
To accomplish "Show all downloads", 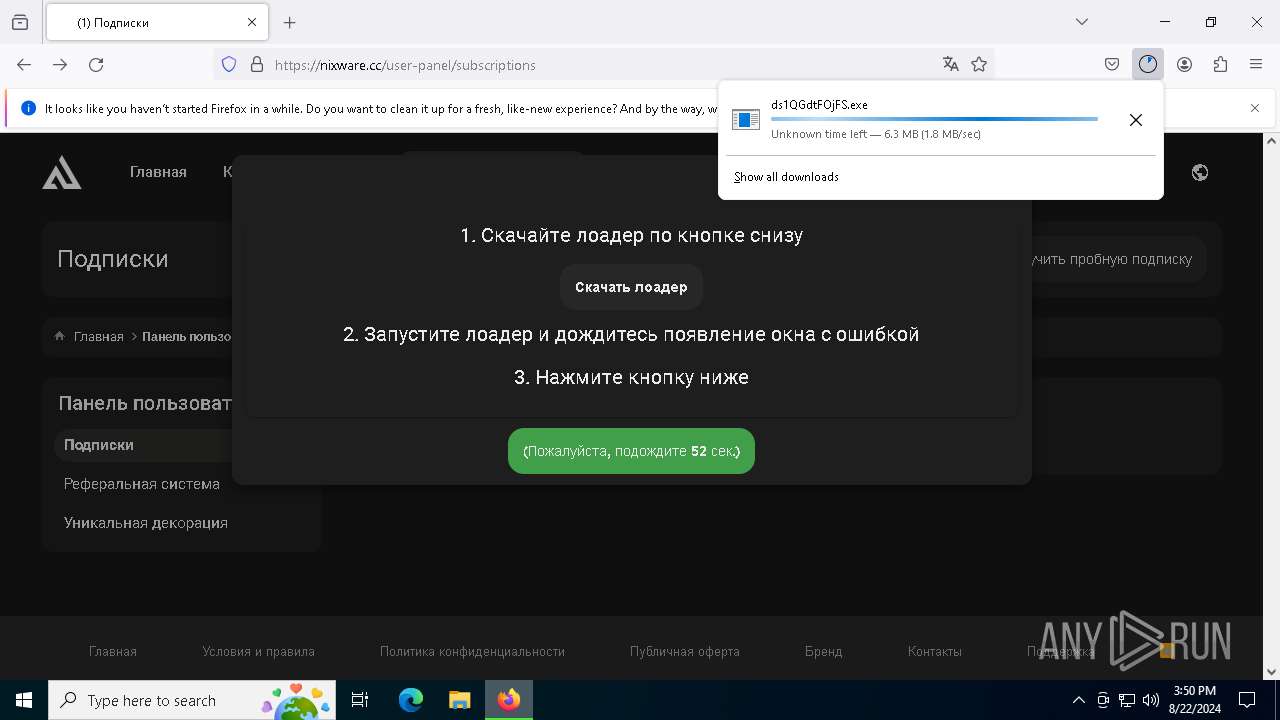I will [786, 177].
